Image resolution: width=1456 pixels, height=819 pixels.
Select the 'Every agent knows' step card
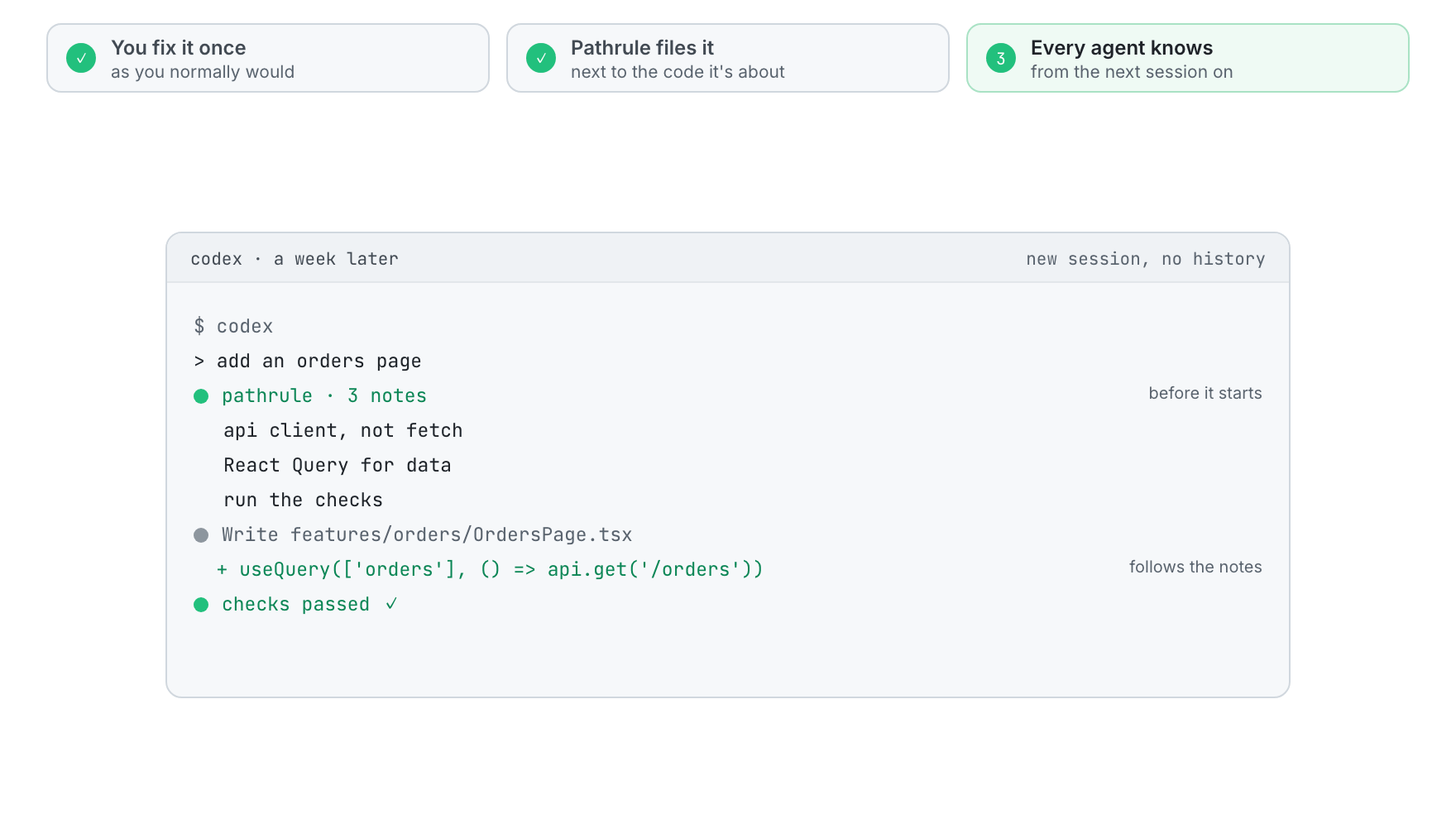pyautogui.click(x=1188, y=58)
